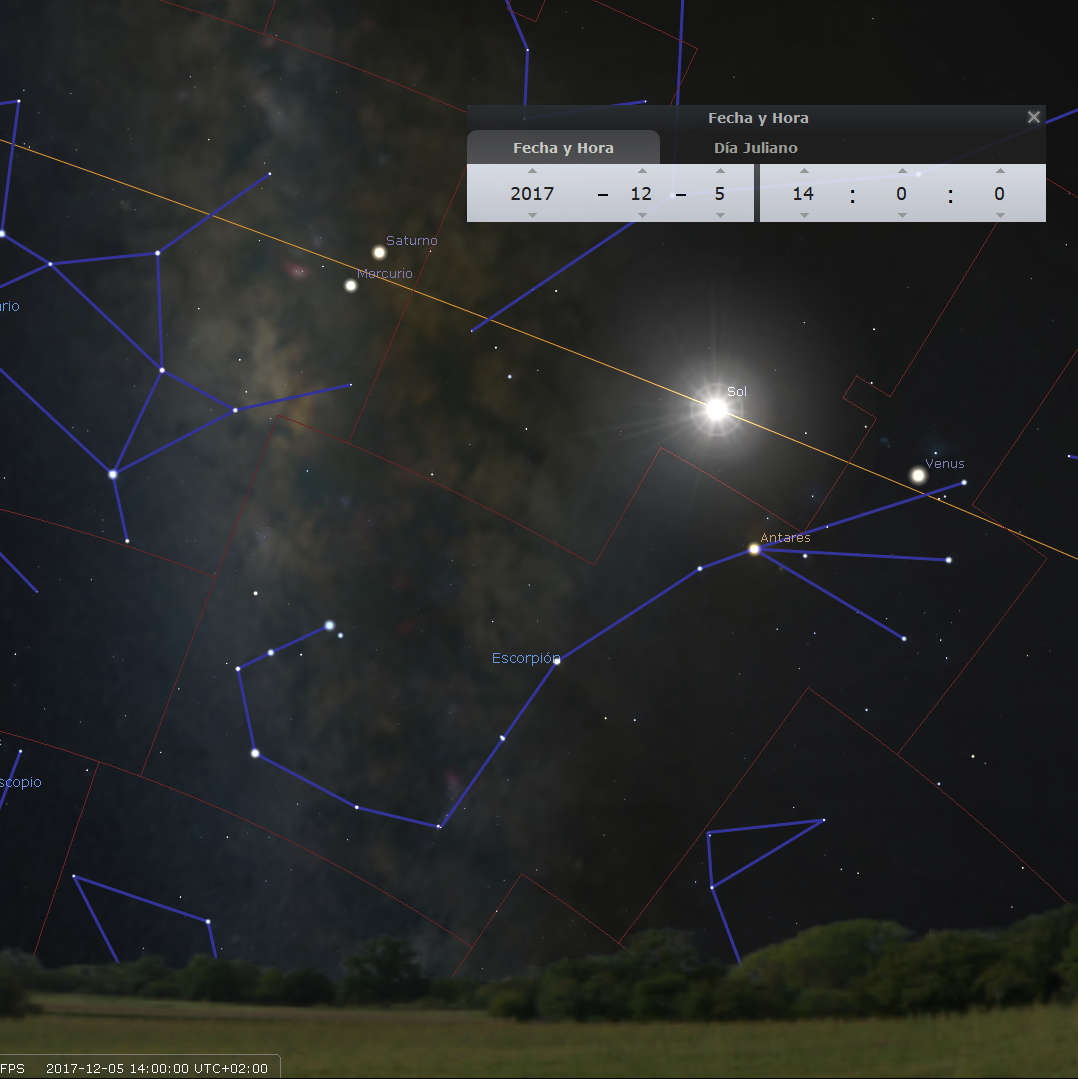
Task: Raise the minutes with the up arrow
Action: tap(901, 171)
